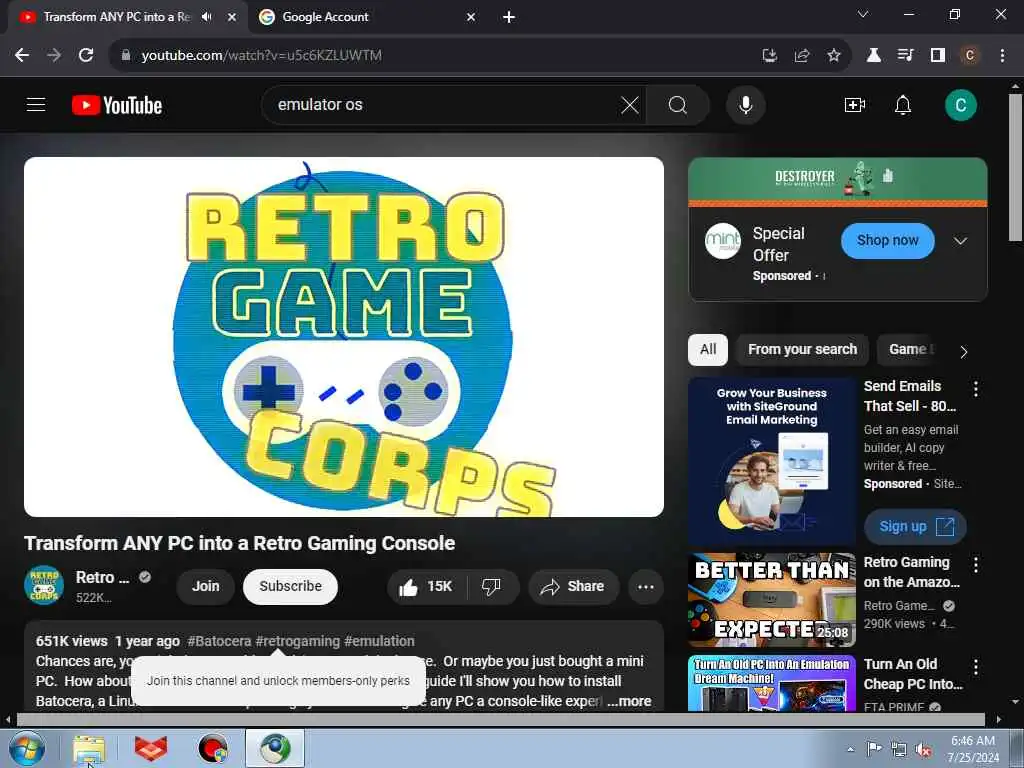Select the Transform ANY PC tab
This screenshot has height=768, width=1024.
(x=118, y=17)
